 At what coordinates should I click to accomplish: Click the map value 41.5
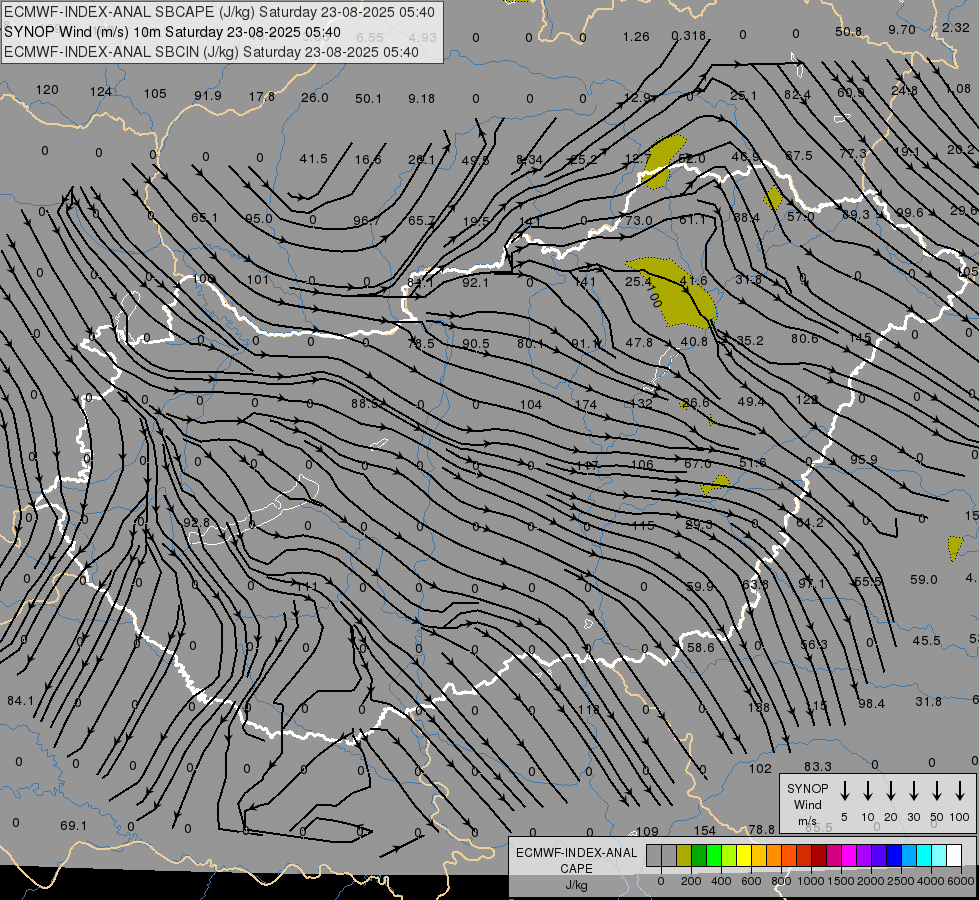point(313,159)
